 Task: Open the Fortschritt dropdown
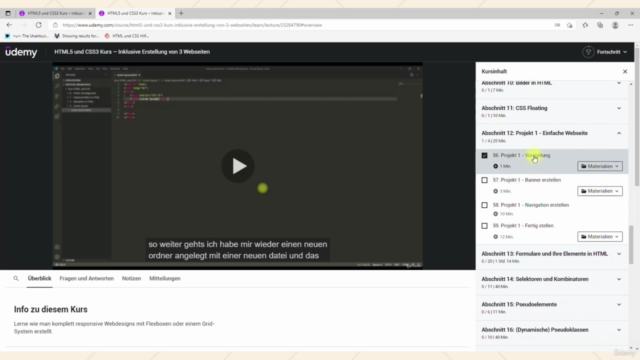pyautogui.click(x=612, y=52)
